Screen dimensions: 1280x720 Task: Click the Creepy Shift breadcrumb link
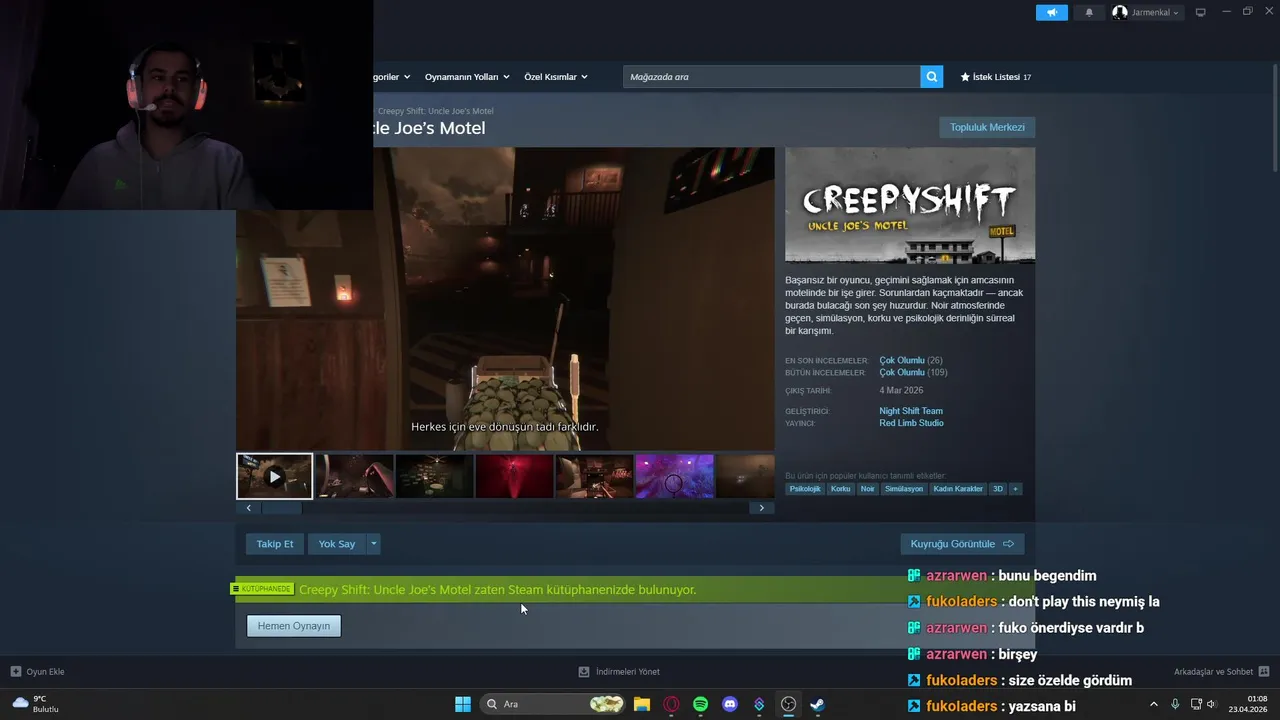tap(436, 111)
